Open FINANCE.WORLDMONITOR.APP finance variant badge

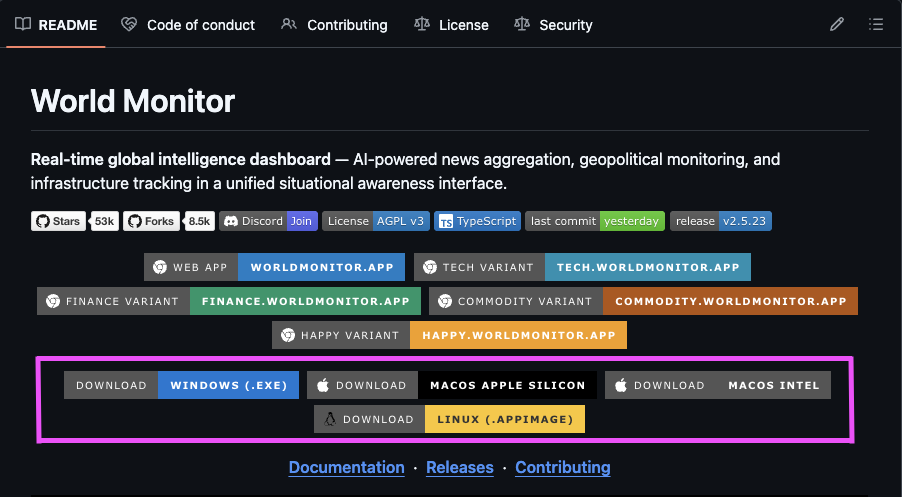[x=228, y=301]
